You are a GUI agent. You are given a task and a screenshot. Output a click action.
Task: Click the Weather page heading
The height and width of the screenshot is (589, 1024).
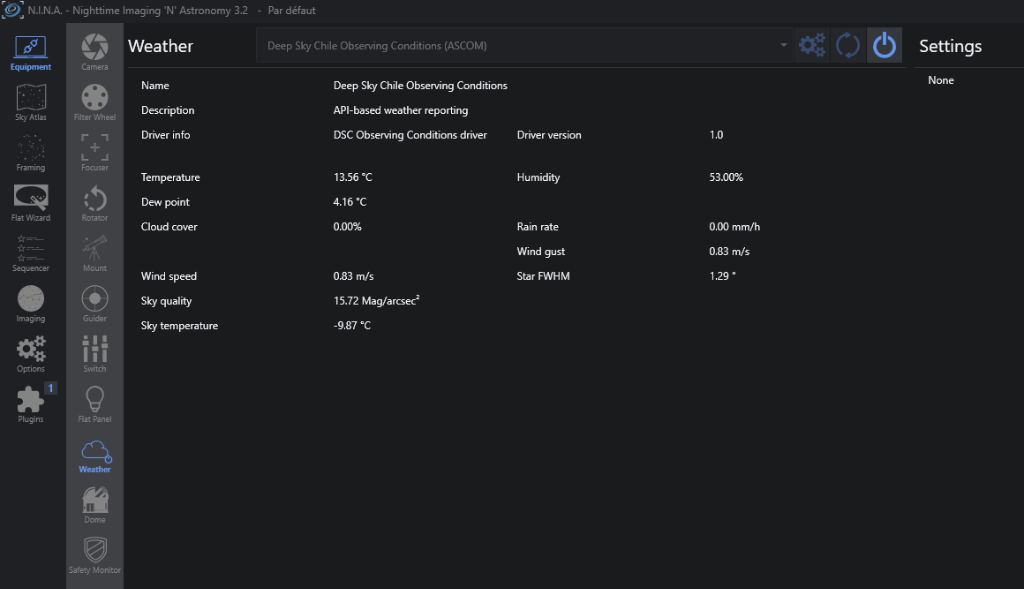[x=161, y=46]
